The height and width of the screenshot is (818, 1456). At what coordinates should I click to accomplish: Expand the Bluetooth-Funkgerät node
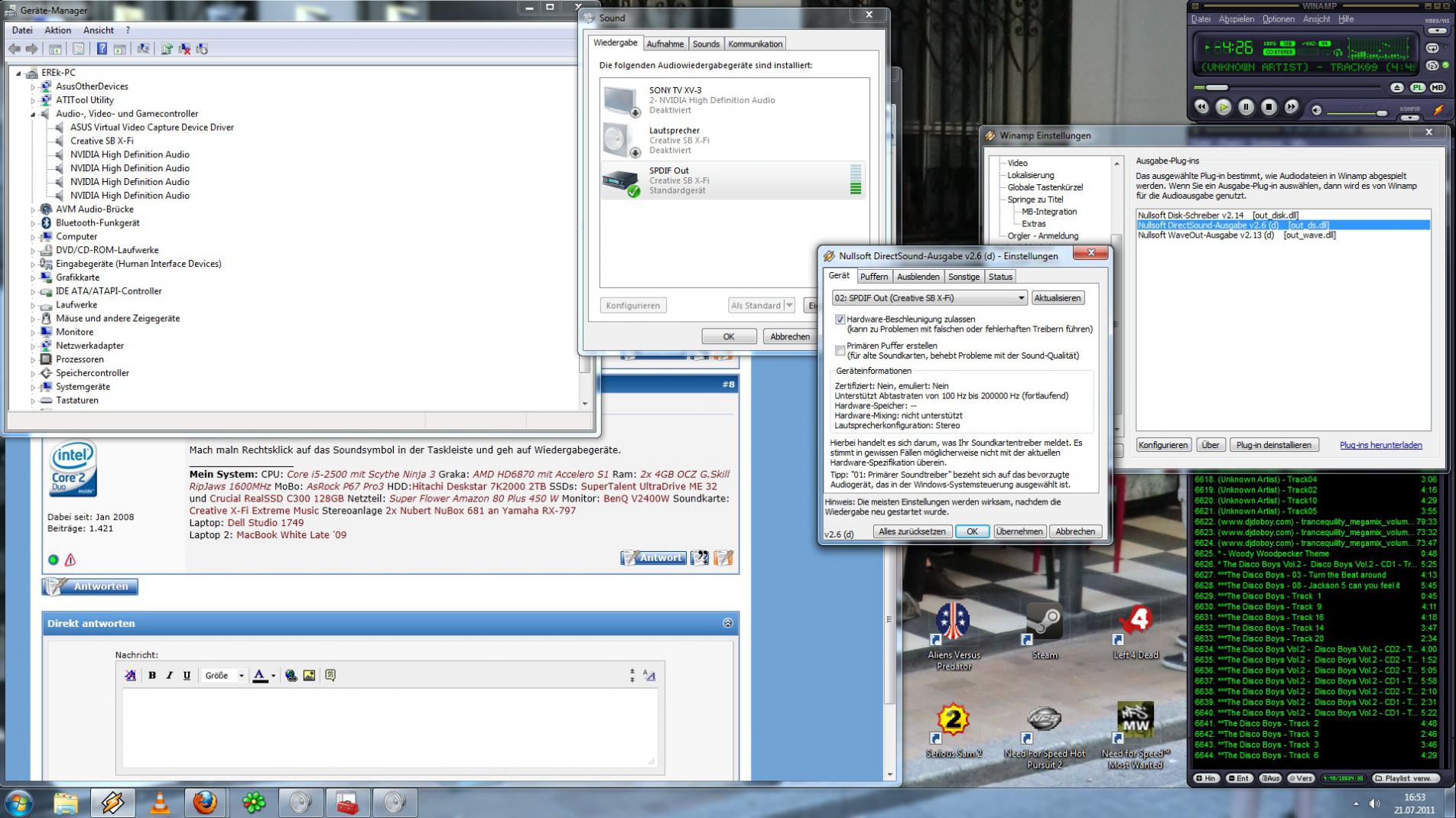click(33, 223)
